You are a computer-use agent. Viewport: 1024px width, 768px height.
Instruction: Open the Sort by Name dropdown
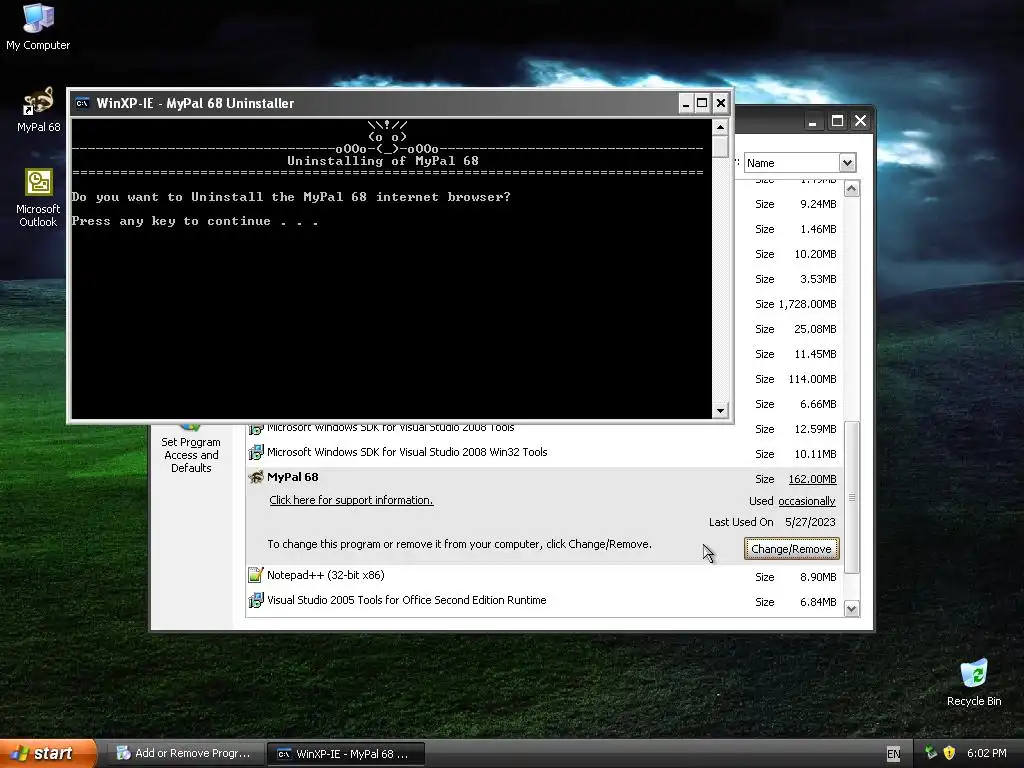point(847,163)
